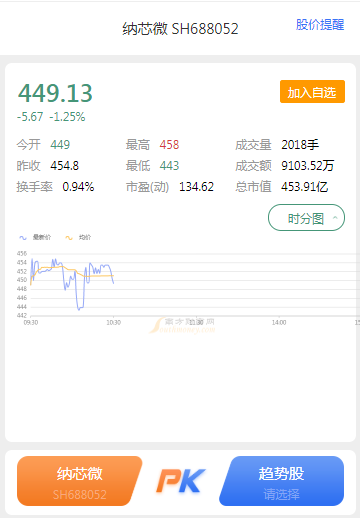The image size is (360, 518).
Task: Click the chevron arrow in 时分图 selector
Action: [335, 218]
